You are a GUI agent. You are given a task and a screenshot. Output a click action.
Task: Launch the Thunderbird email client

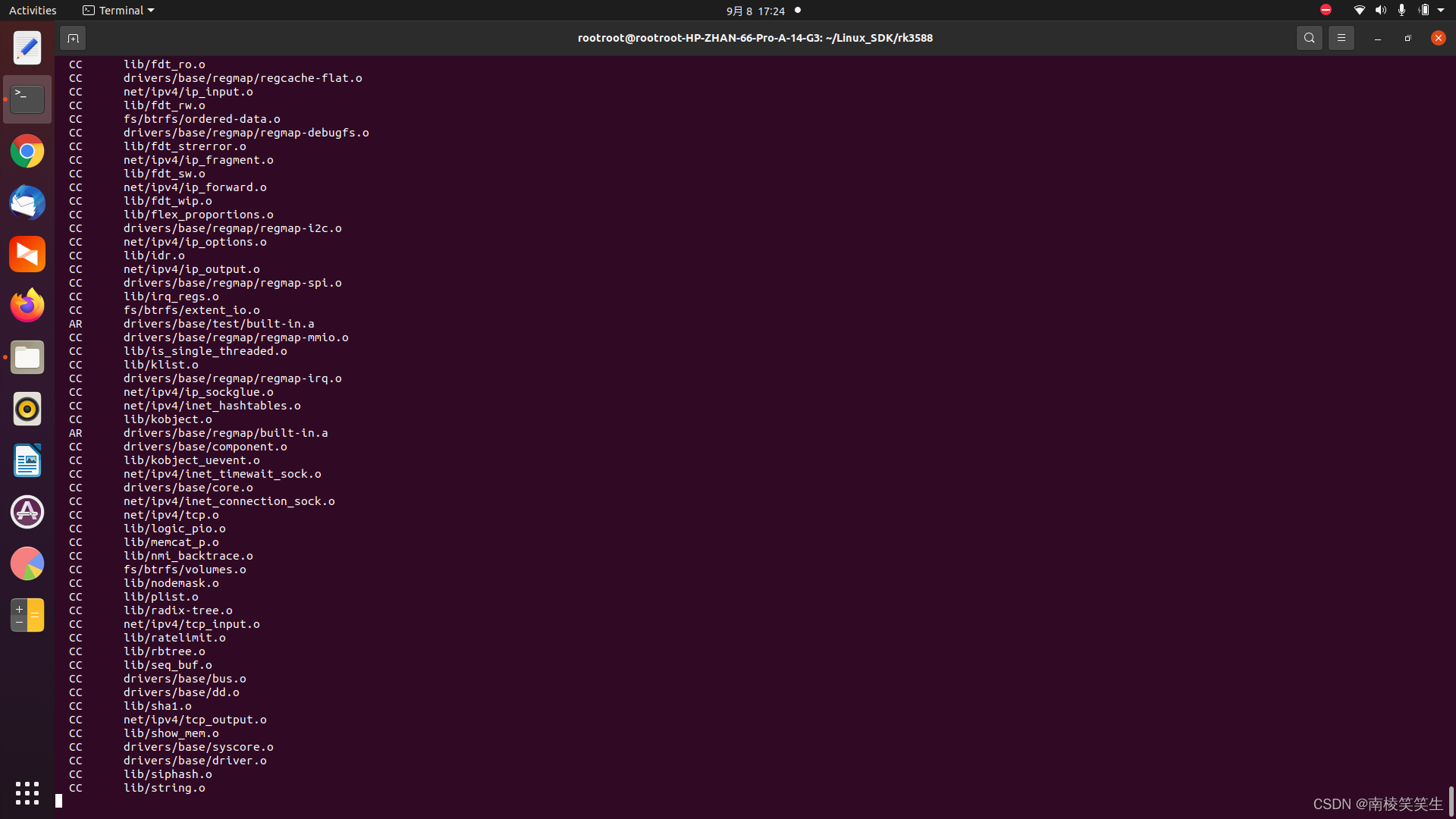point(27,202)
